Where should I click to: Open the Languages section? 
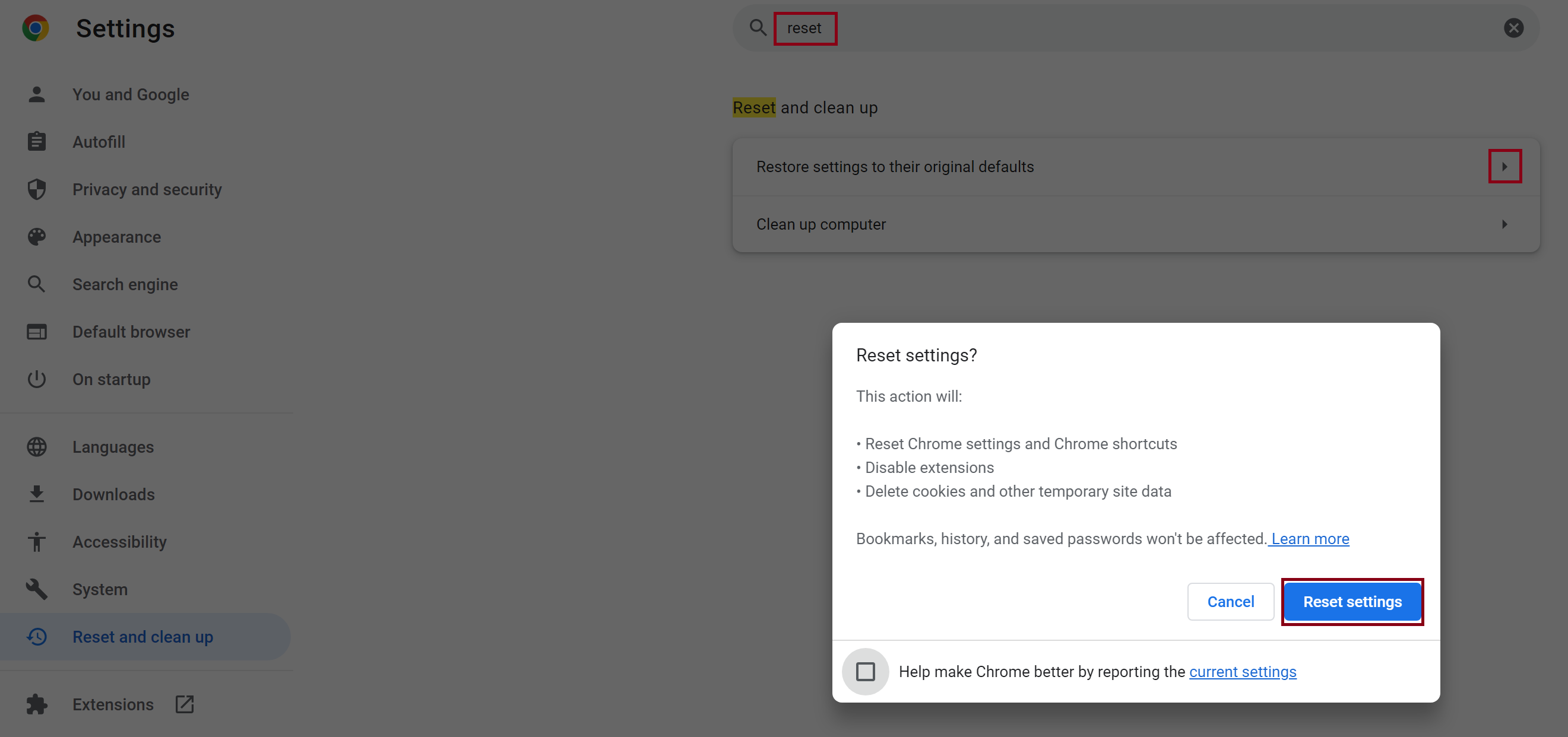pyautogui.click(x=113, y=446)
